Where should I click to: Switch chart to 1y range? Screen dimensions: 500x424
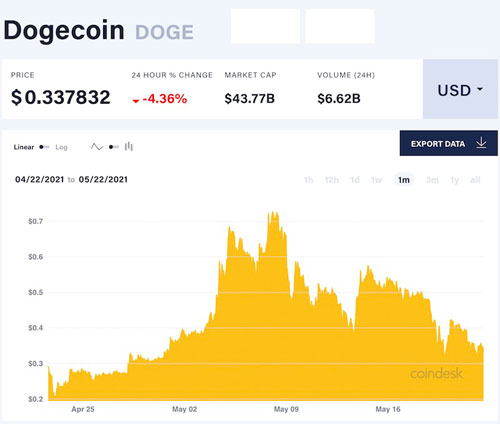455,180
